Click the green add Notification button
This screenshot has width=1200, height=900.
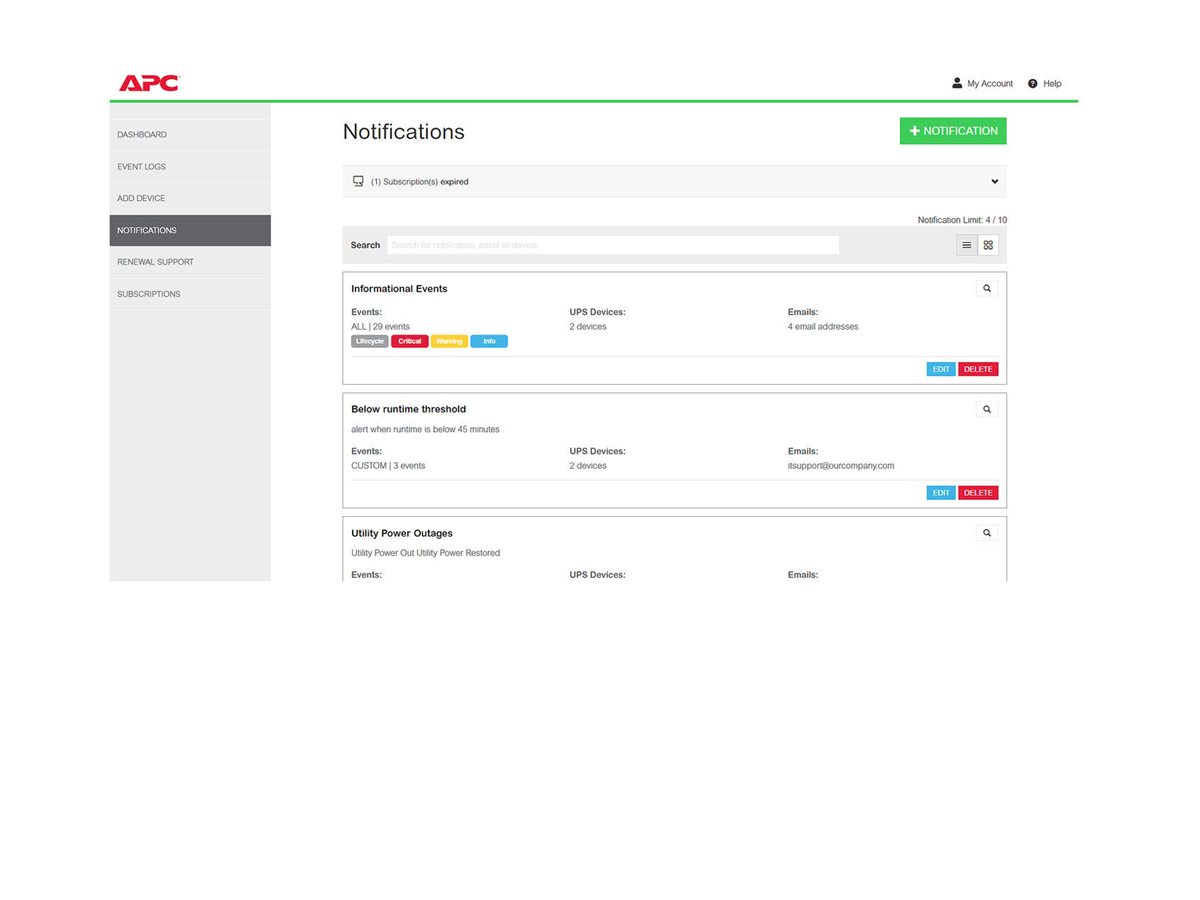[x=953, y=131]
